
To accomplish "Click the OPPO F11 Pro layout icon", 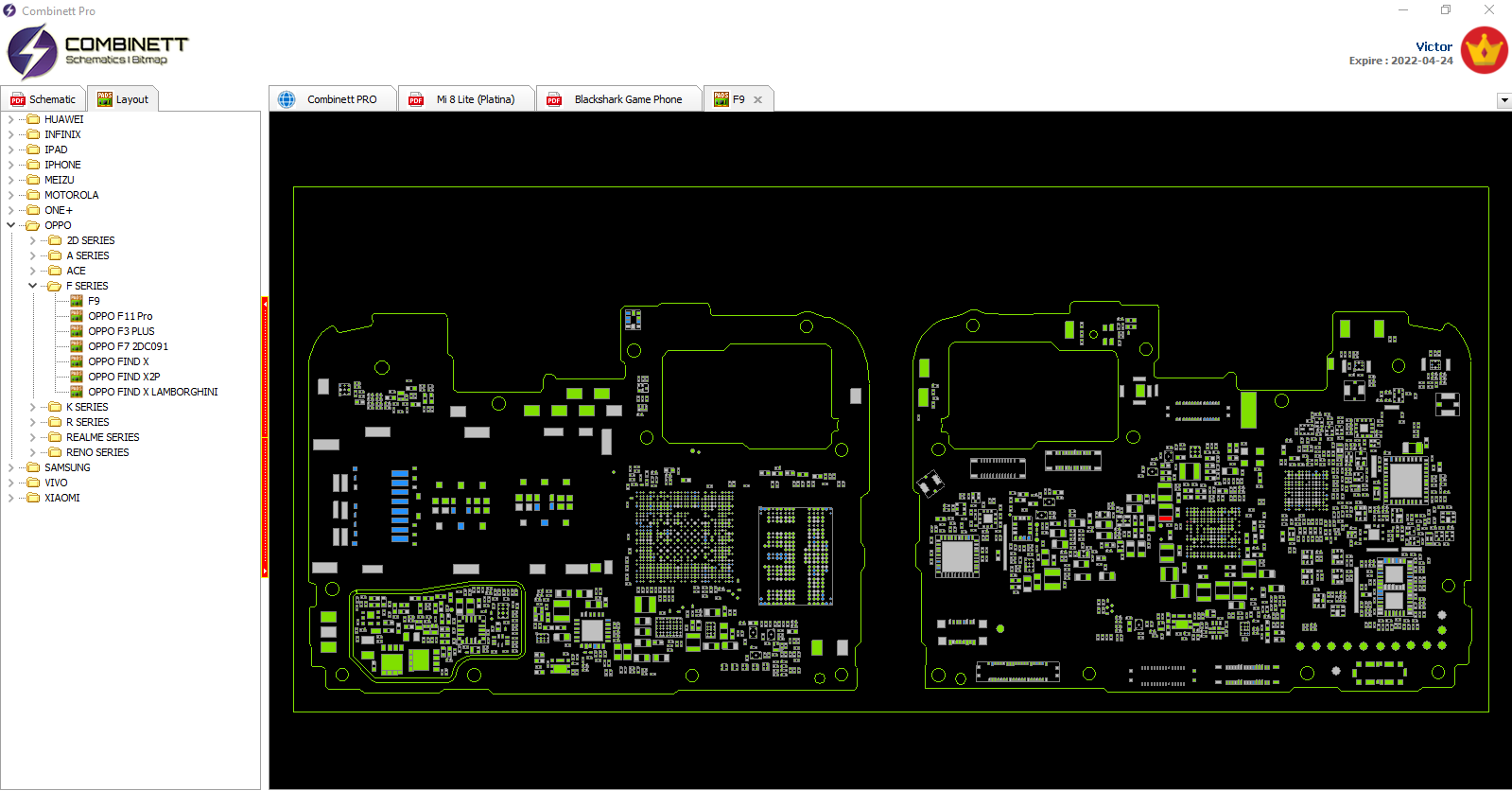I will tap(77, 316).
